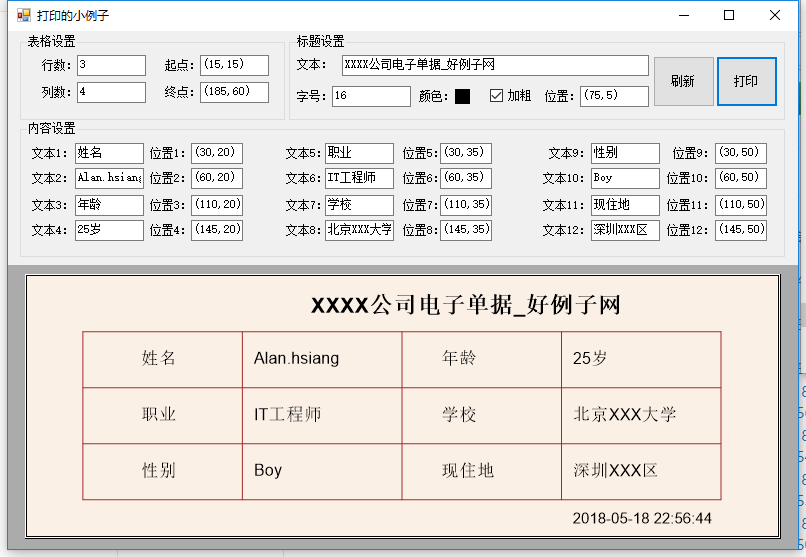Focus the 列数 columns input field
Image resolution: width=806 pixels, height=557 pixels.
click(112, 92)
